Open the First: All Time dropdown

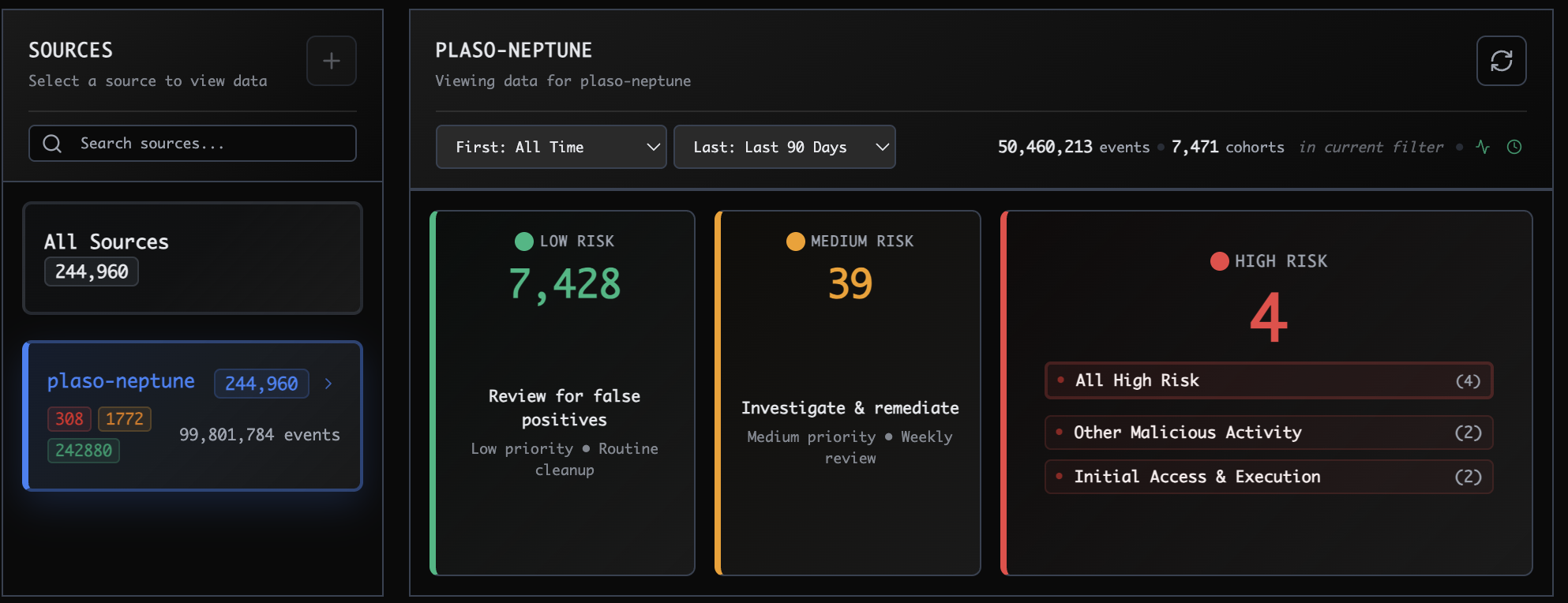coord(551,147)
